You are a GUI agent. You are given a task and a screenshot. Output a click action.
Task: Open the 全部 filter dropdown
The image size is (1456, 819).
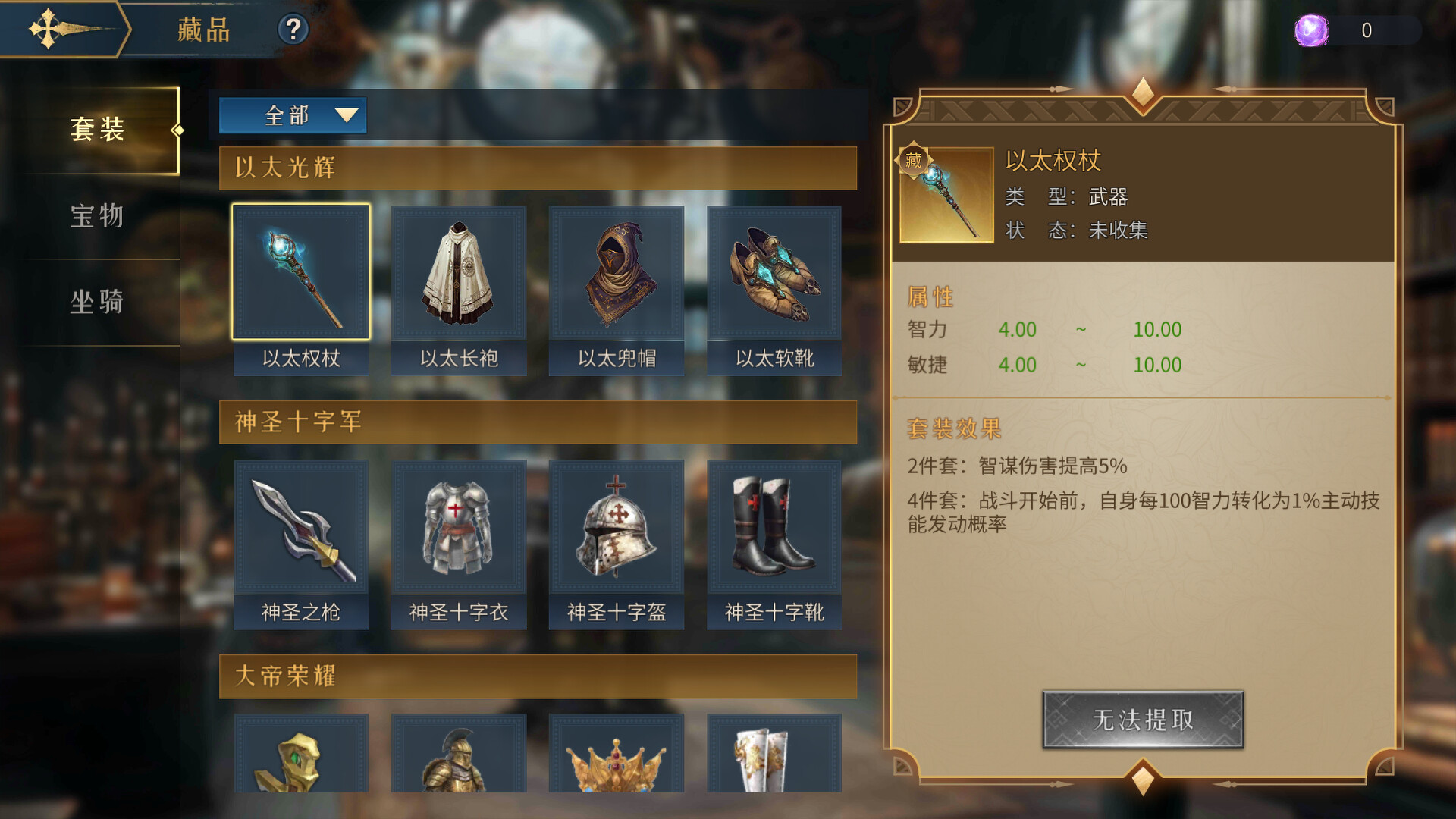tap(293, 115)
